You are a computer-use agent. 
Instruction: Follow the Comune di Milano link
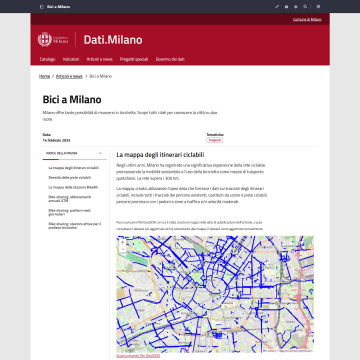[307, 19]
